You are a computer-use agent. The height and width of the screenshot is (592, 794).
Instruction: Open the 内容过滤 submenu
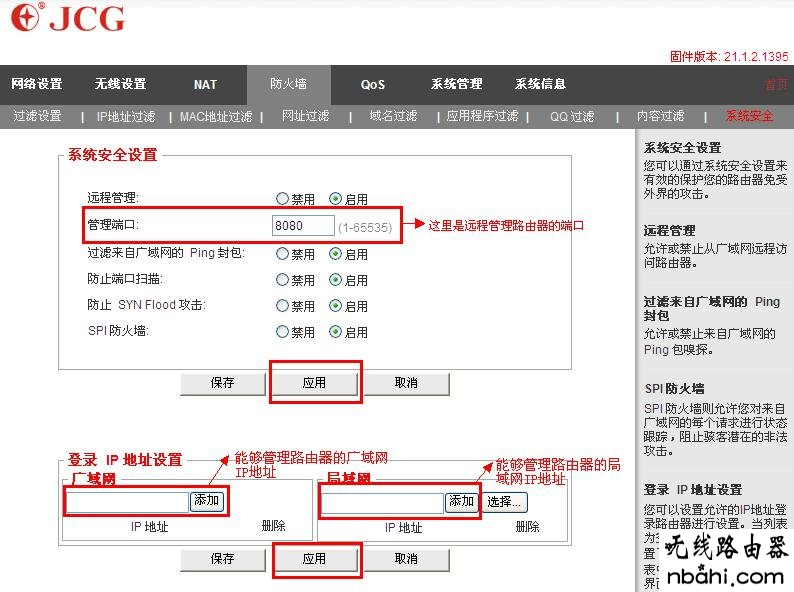(x=661, y=116)
